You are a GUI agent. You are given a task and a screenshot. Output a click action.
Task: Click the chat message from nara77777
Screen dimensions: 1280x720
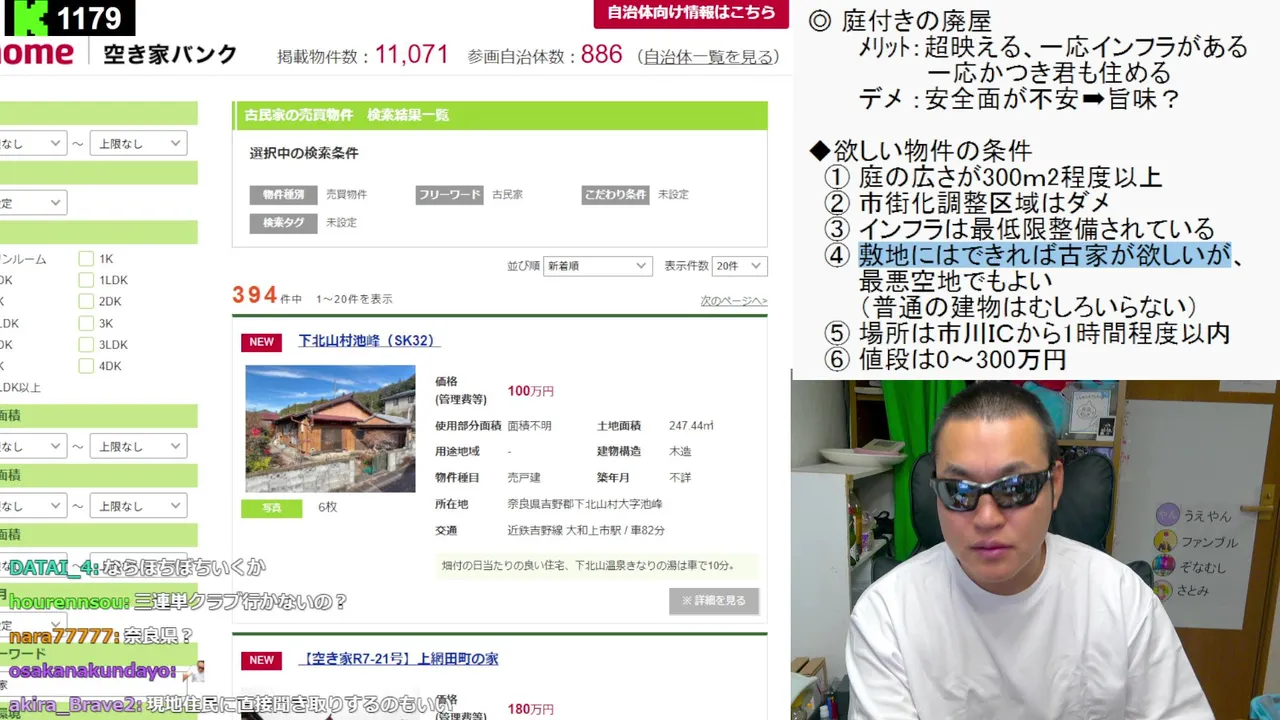point(101,636)
